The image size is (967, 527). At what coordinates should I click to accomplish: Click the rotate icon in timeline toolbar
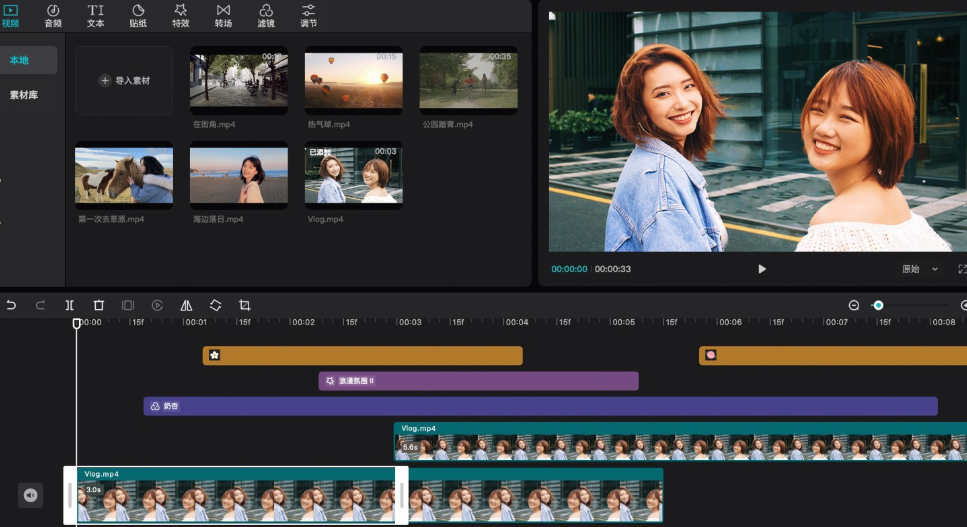215,305
